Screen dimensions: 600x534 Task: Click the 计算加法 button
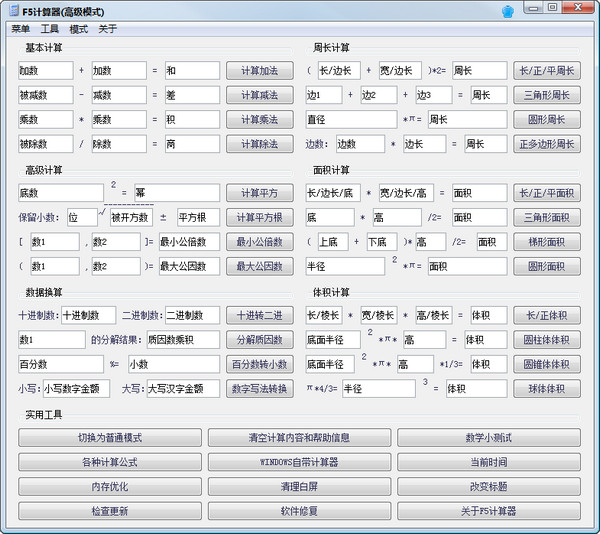tap(260, 71)
